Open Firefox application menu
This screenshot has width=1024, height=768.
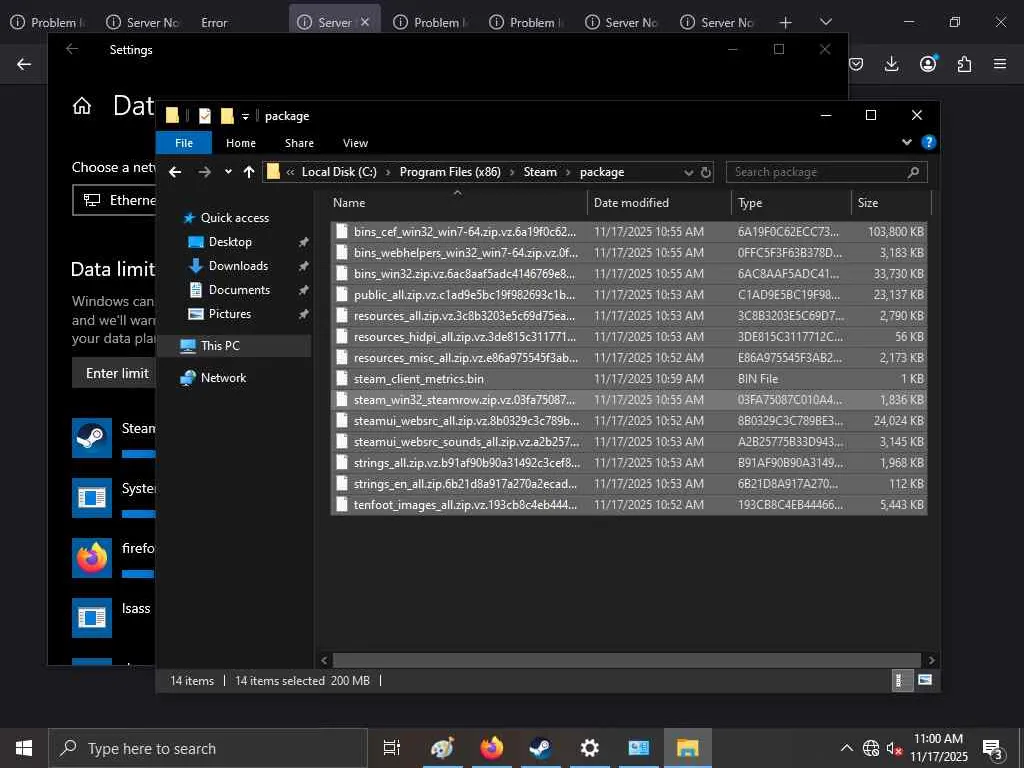pos(1000,64)
